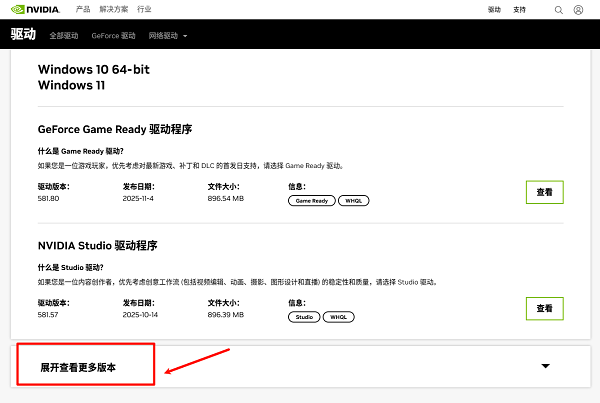Click the 驱动 page title in black bar
This screenshot has height=403, width=600.
[x=23, y=34]
